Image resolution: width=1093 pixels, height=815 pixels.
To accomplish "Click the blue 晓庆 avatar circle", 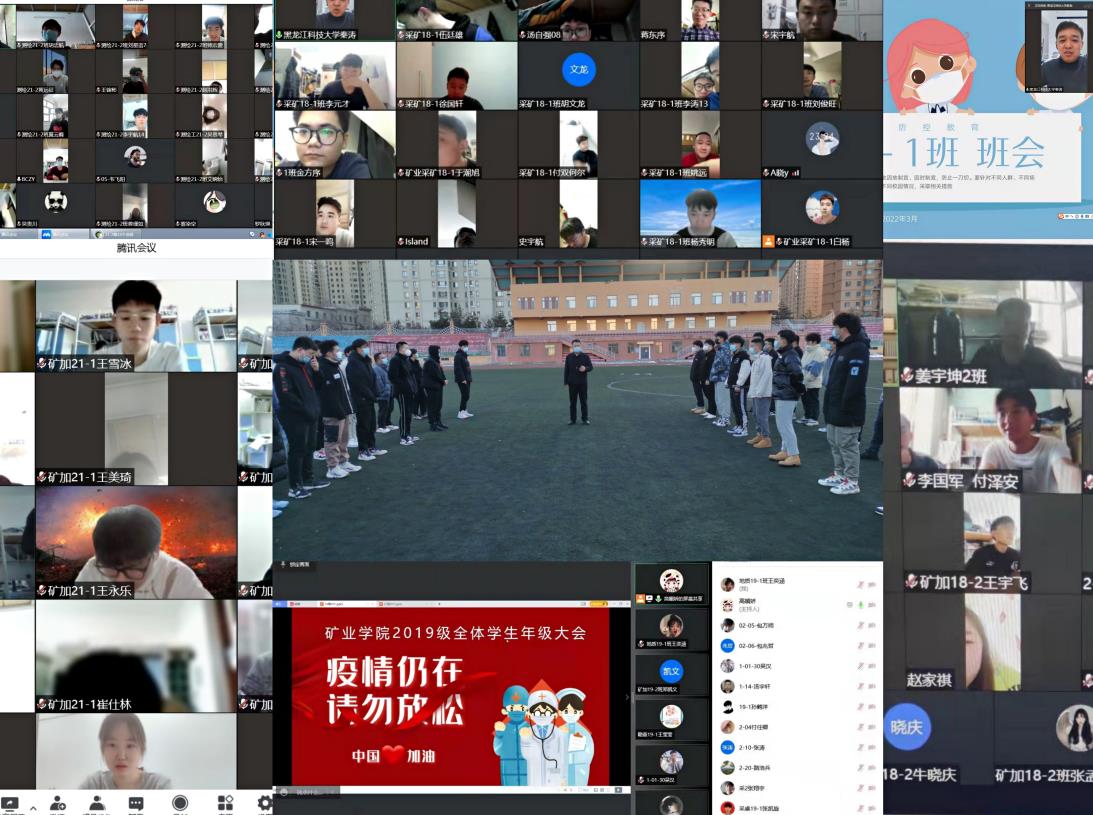I will click(x=906, y=728).
